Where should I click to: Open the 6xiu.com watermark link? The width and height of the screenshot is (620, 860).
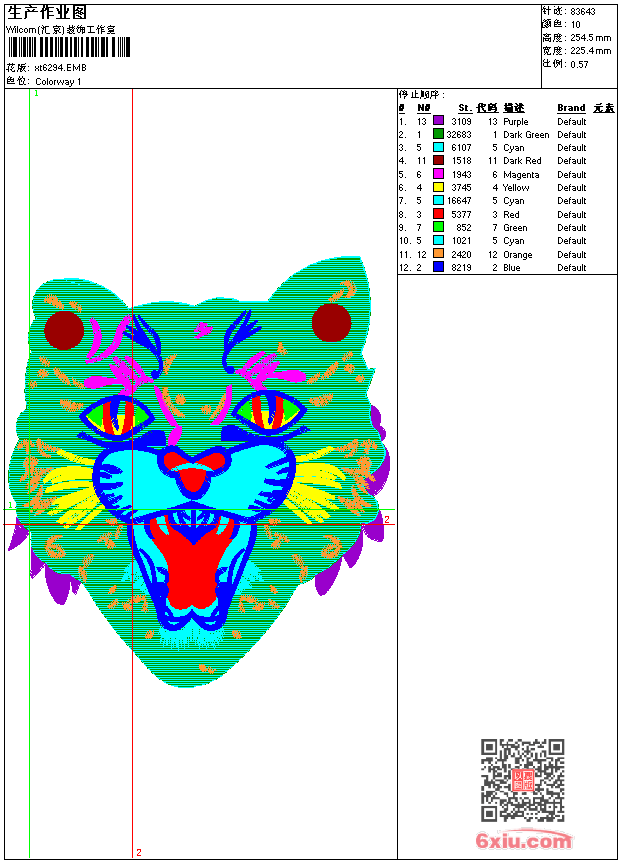tap(523, 840)
